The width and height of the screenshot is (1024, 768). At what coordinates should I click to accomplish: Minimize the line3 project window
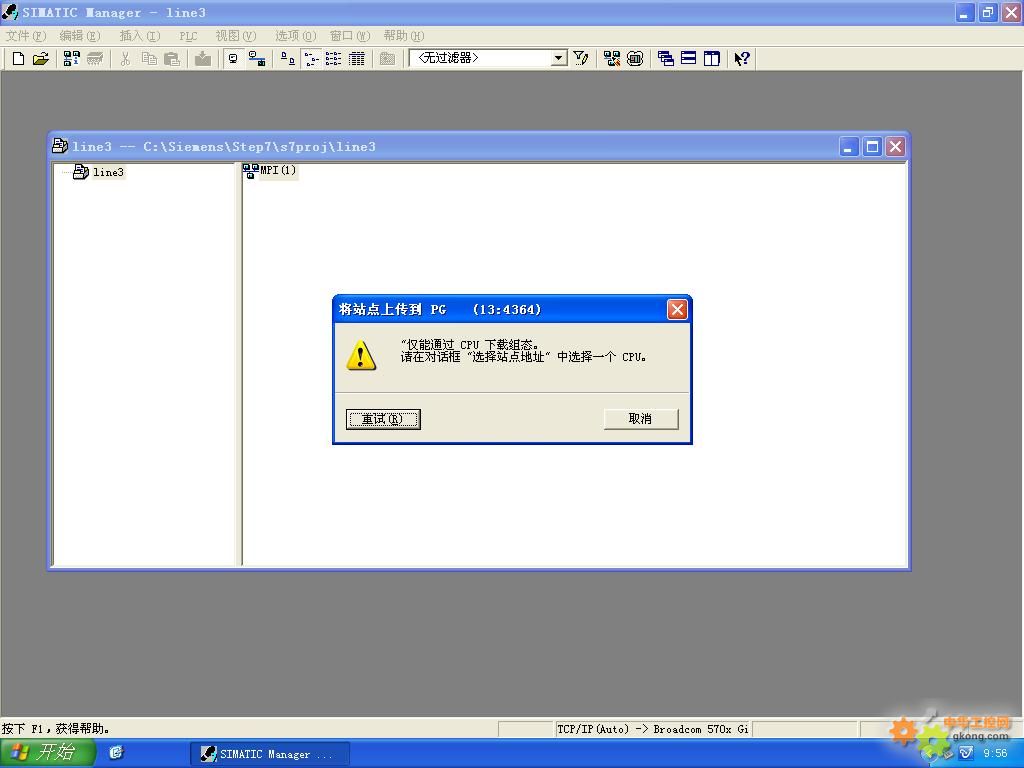coord(848,147)
